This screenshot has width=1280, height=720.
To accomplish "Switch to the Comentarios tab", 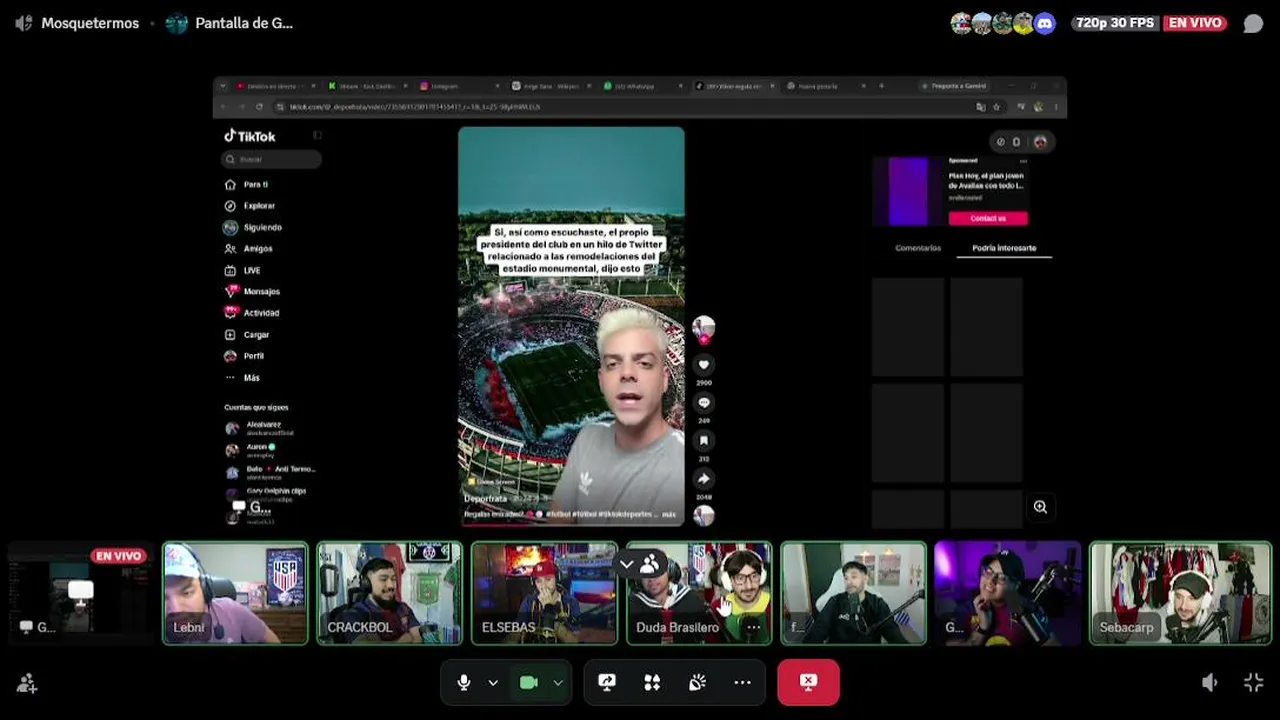I will pos(918,248).
